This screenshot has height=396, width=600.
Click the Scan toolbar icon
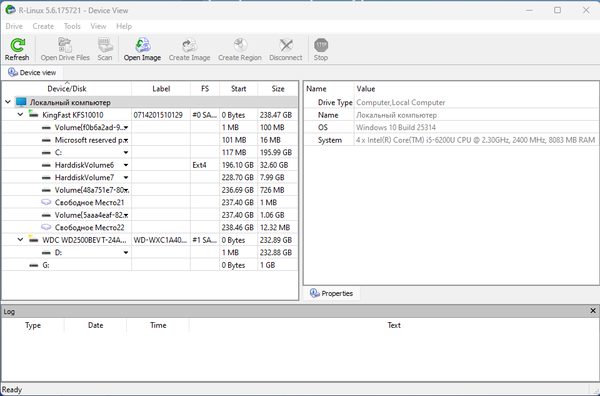click(105, 45)
